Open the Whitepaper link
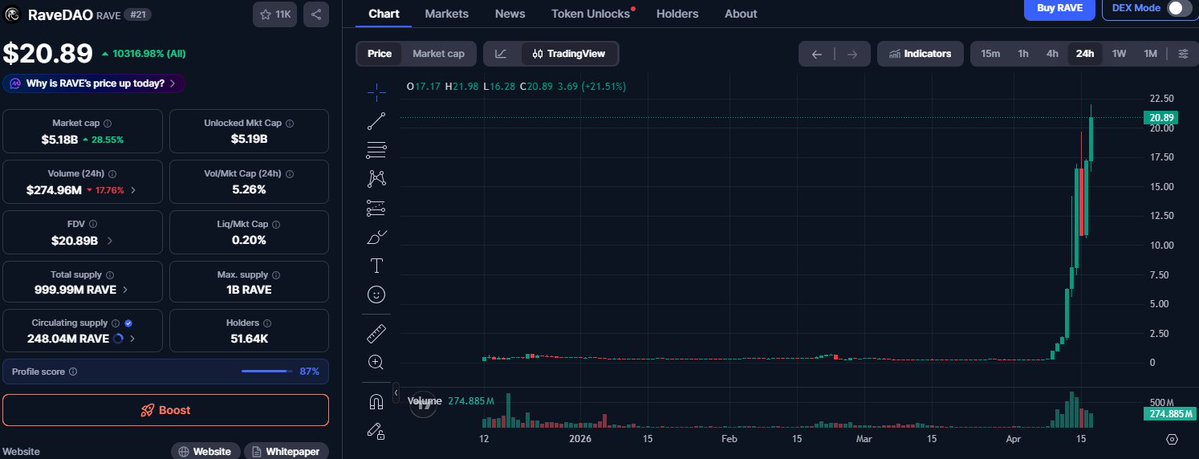 coord(286,451)
